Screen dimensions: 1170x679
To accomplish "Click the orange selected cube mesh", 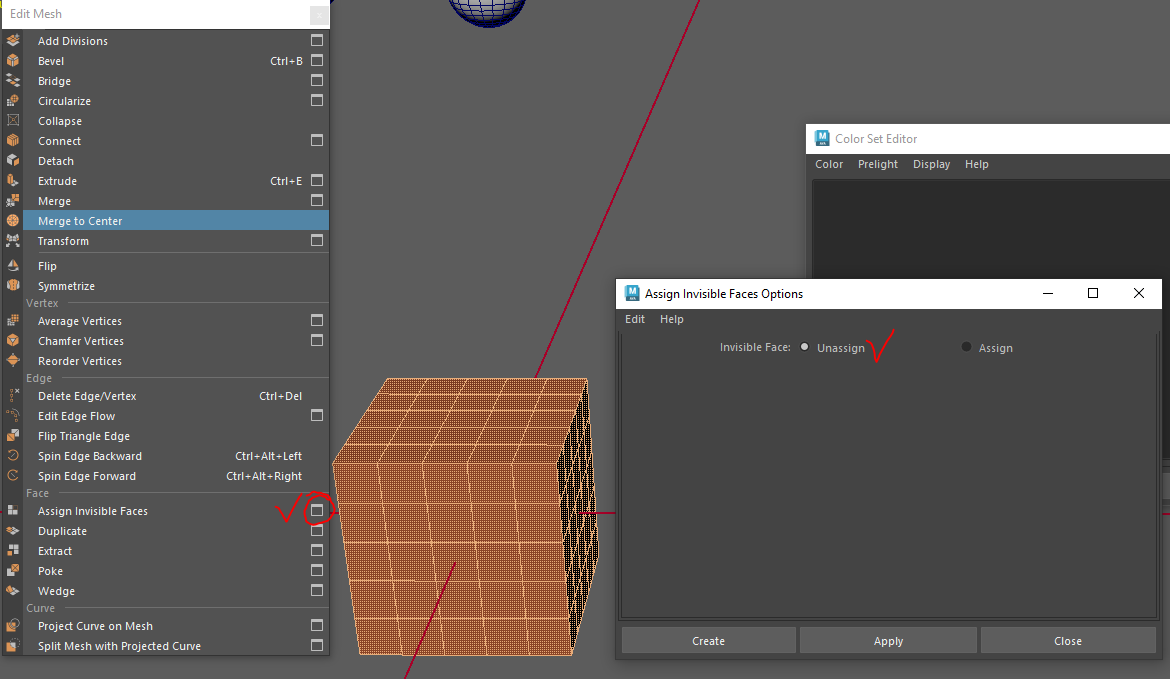I will 450,520.
